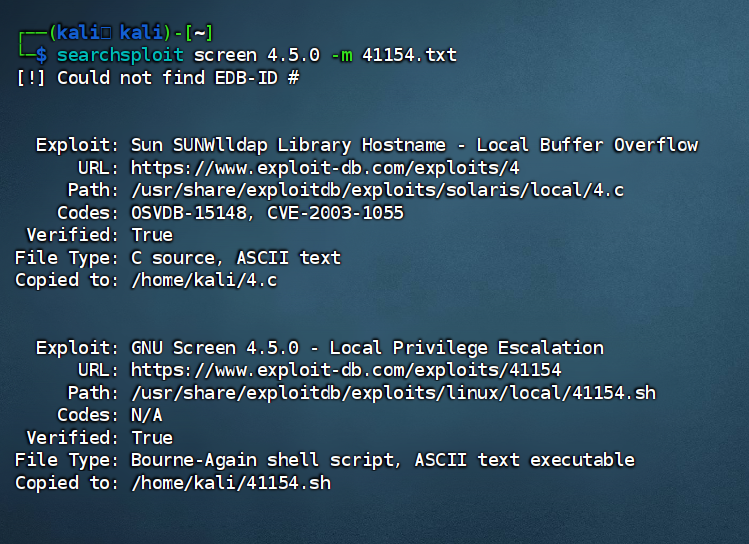
Task: Click the '-m' flag in the command
Action: pyautogui.click(x=342, y=55)
